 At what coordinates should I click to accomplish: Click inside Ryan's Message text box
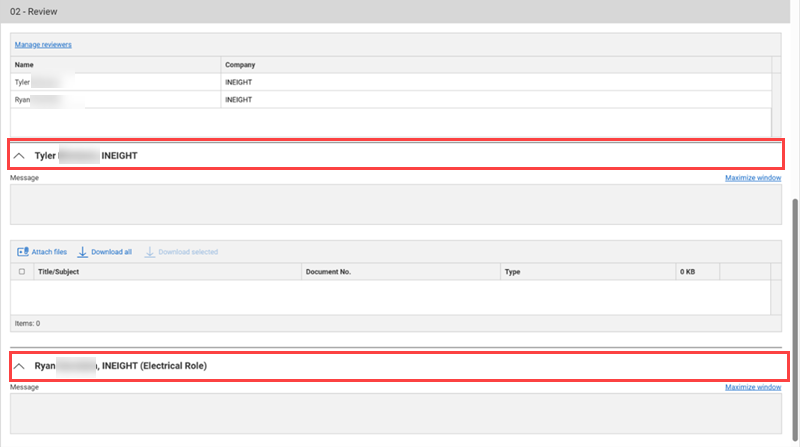coord(395,413)
